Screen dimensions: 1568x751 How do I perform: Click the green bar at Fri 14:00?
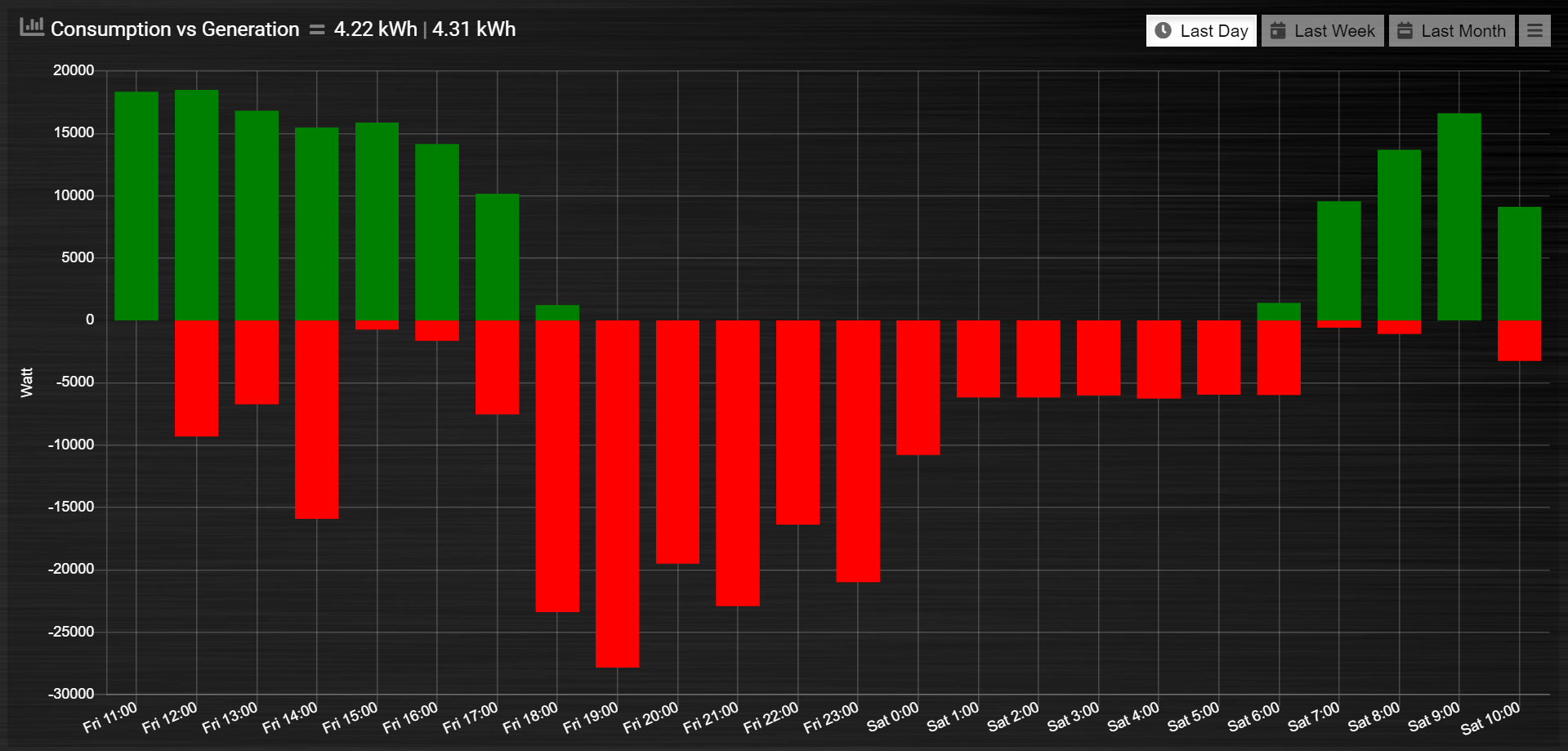point(317,224)
